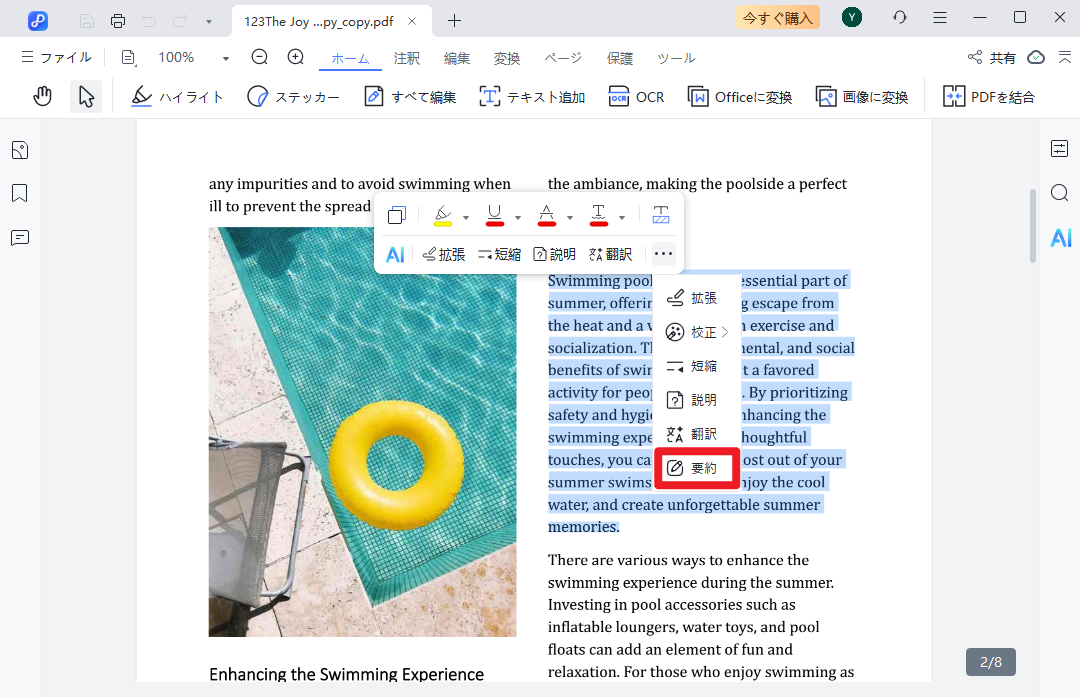Expand the 校正 submenu
Viewport: 1080px width, 697px height.
point(698,332)
